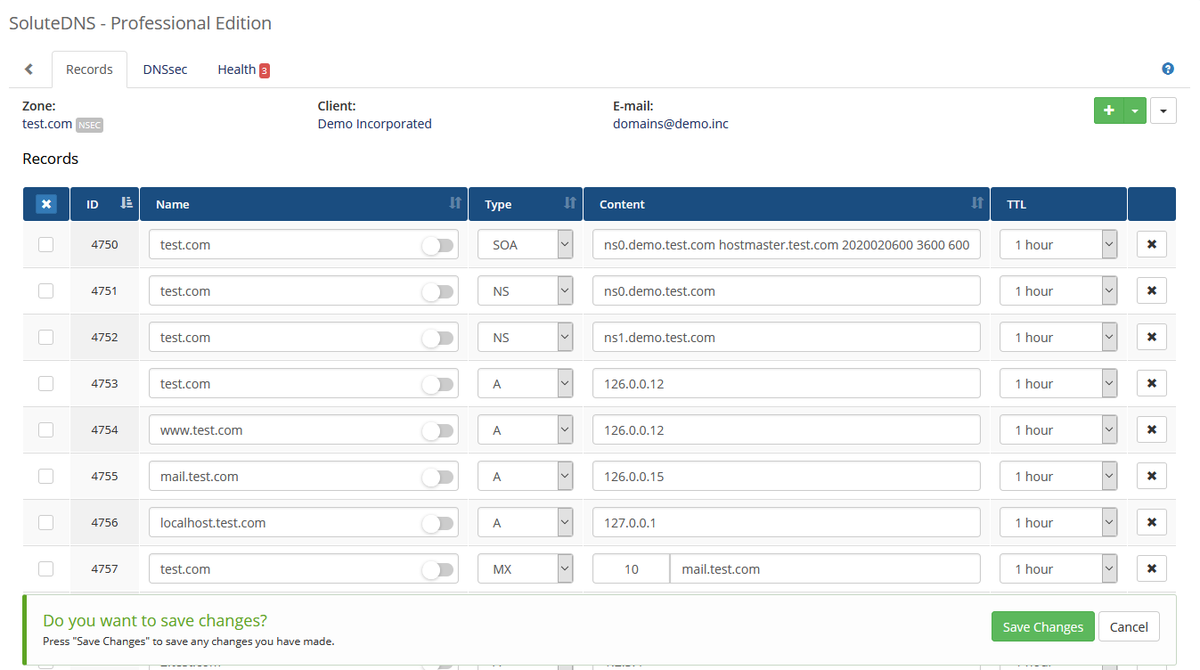The image size is (1200, 670).
Task: Click the back arrow to leave the zone
Action: [x=28, y=68]
